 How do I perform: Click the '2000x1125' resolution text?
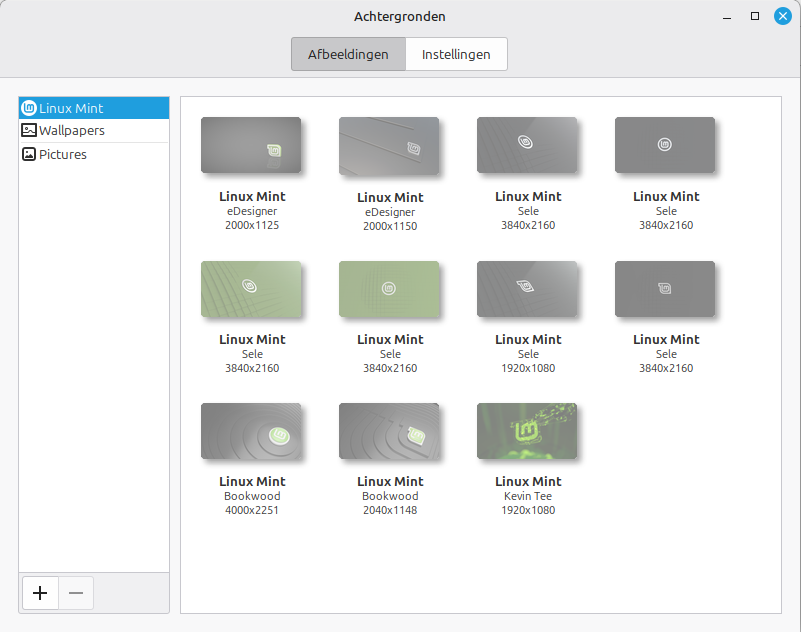pos(252,225)
